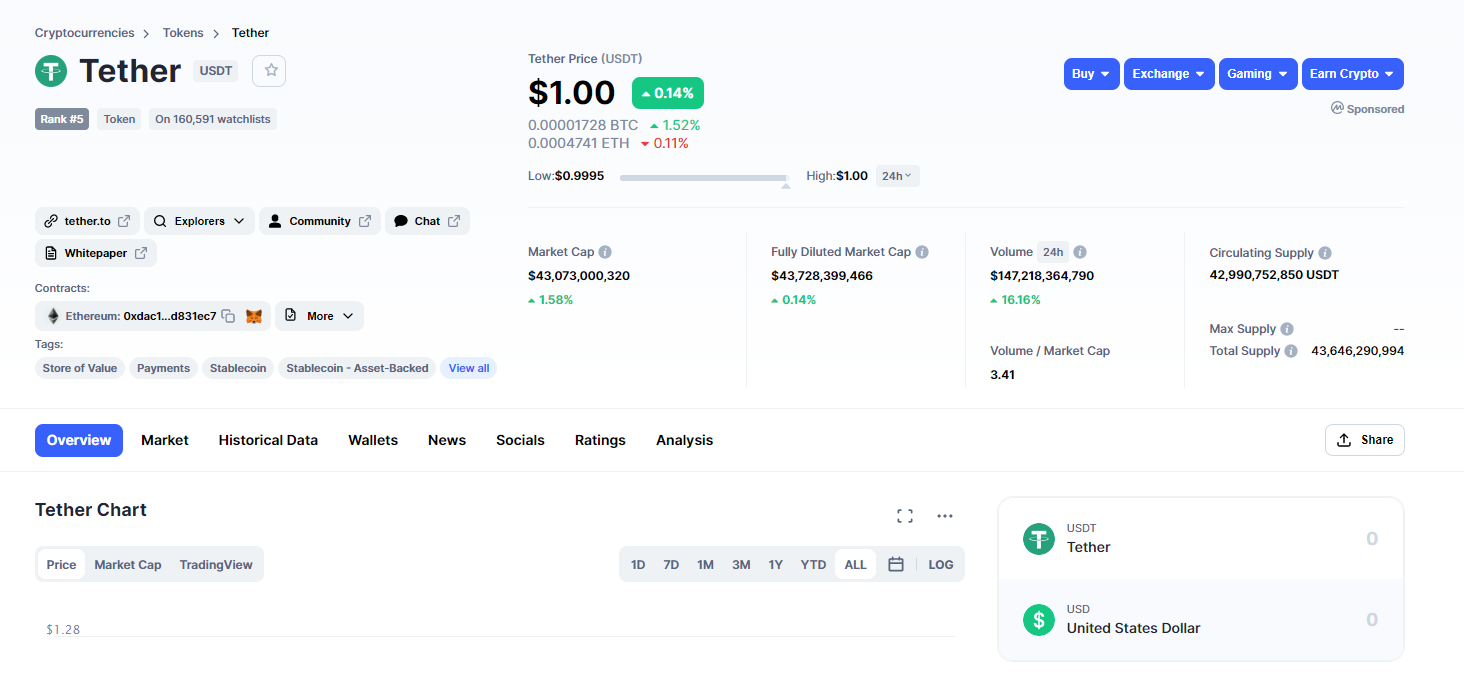Click the Stablecoin - Asset-Backed tag
The height and width of the screenshot is (678, 1464).
pos(357,368)
